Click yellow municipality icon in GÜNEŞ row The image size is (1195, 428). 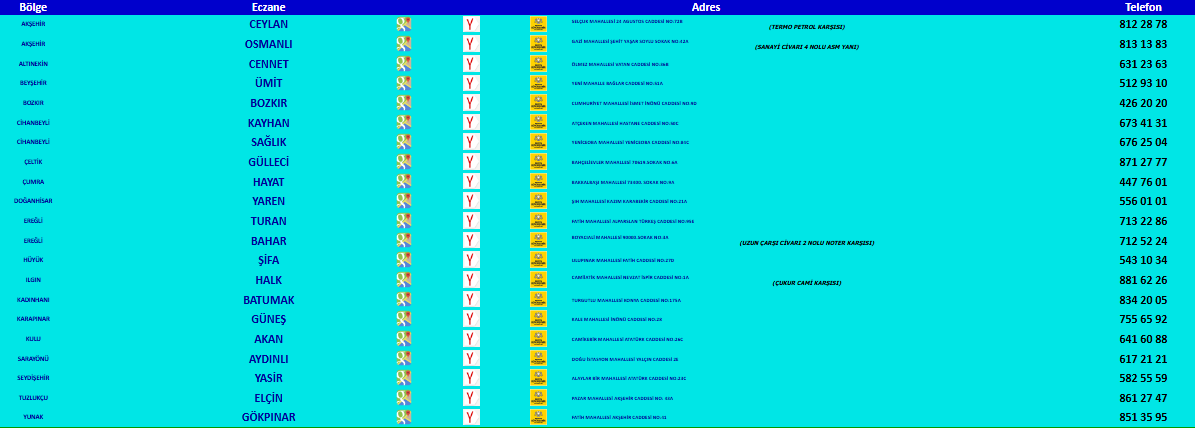[x=538, y=319]
